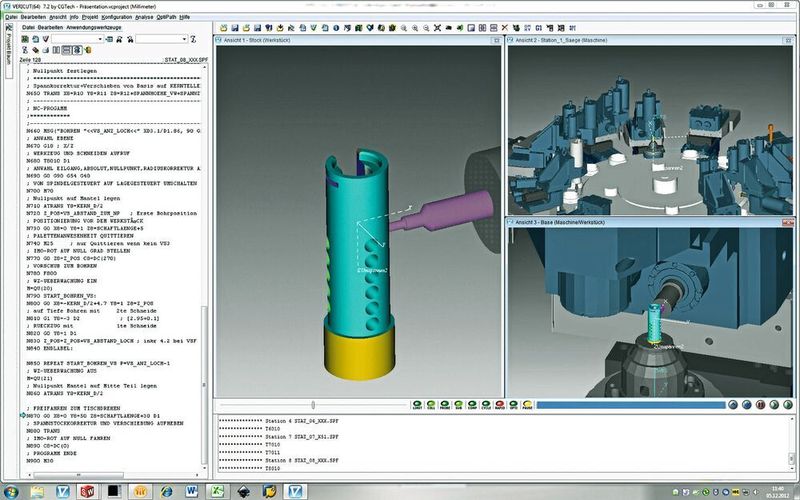Toggle the COMP status light

472,405
